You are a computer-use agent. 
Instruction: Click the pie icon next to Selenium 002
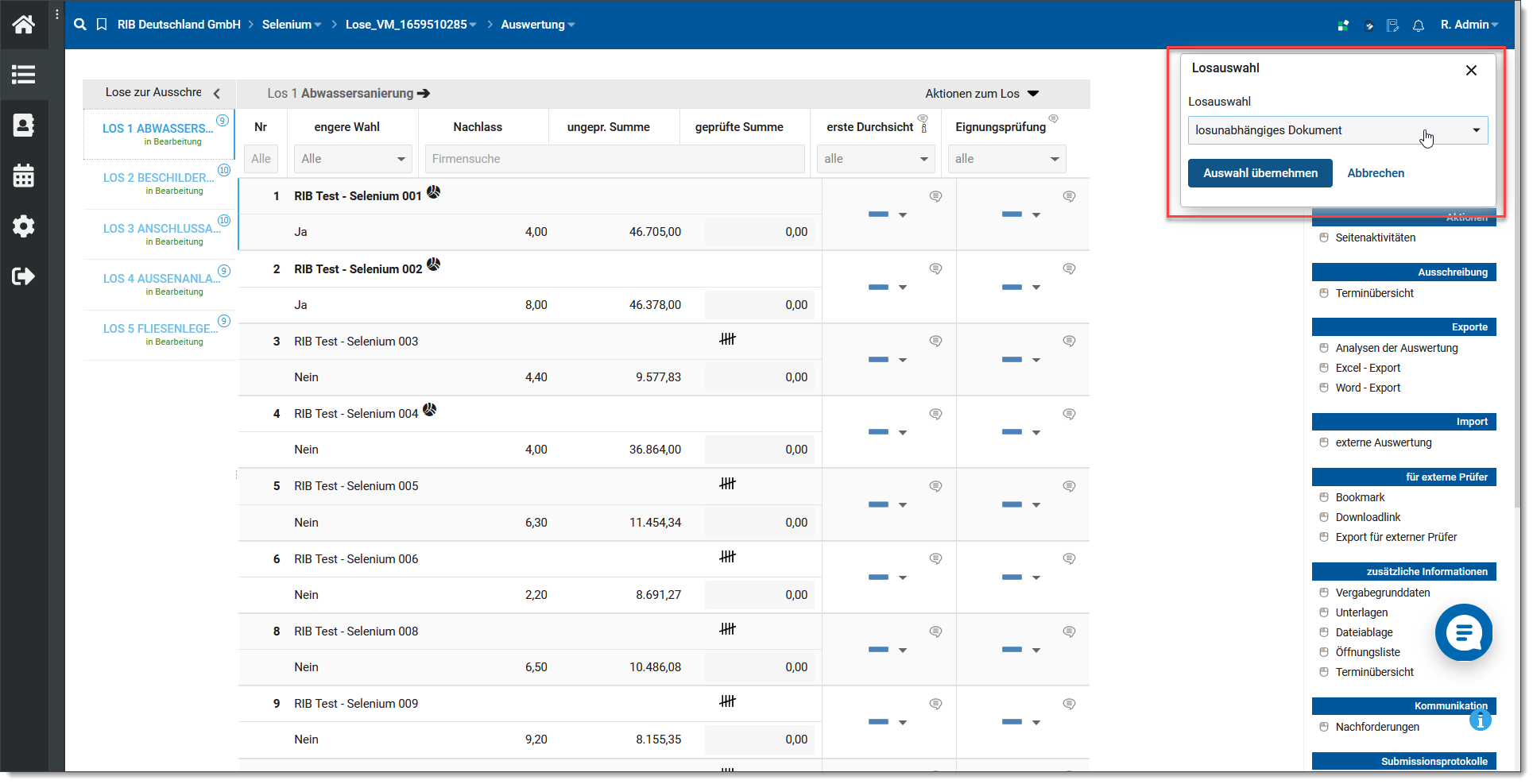click(434, 265)
